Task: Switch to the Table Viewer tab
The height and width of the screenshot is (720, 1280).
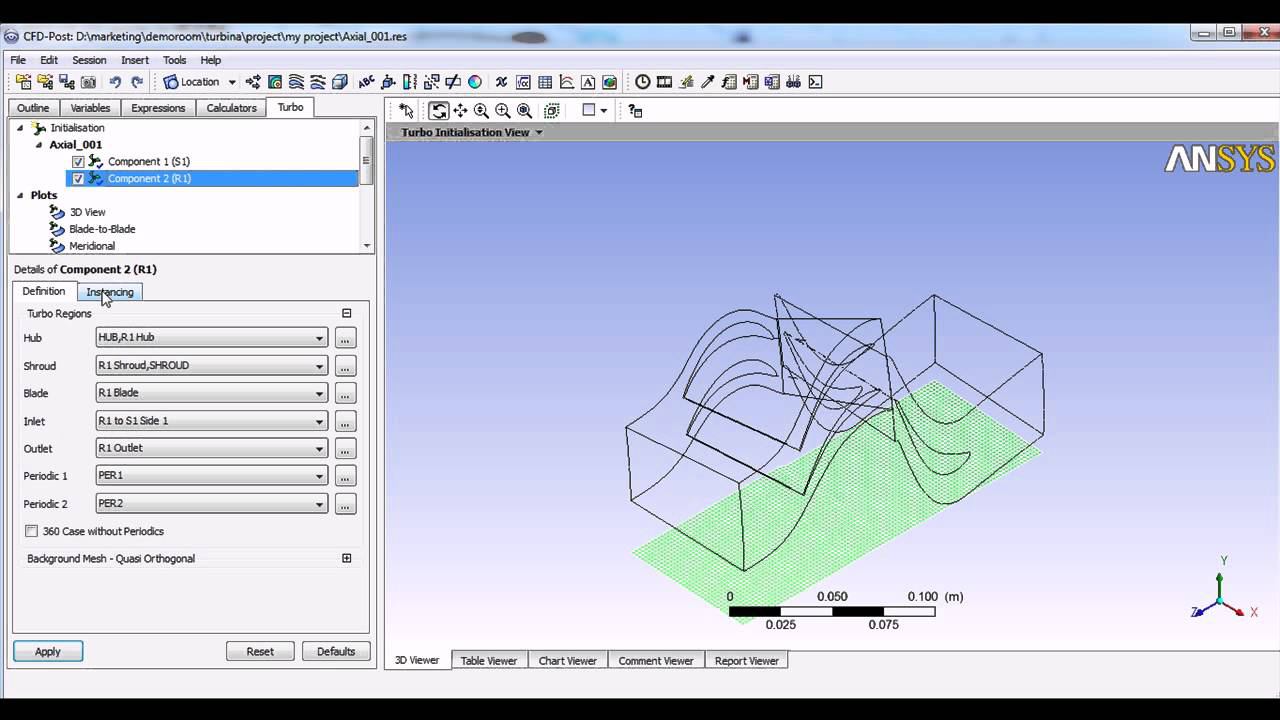Action: [x=489, y=661]
